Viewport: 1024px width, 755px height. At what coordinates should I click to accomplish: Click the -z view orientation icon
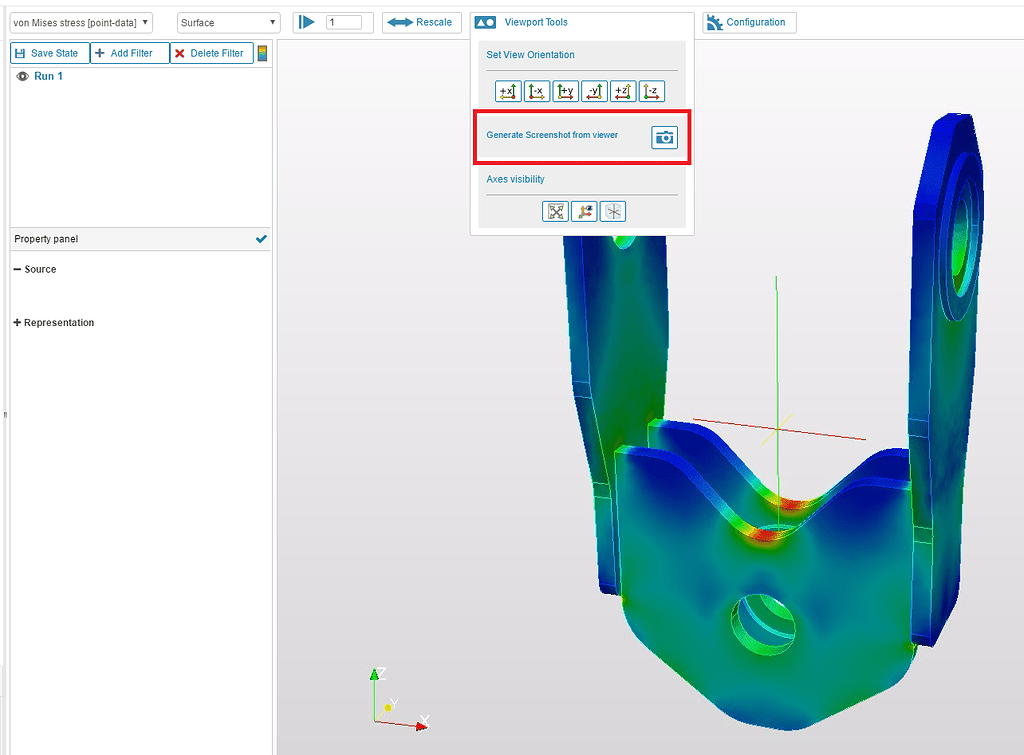pos(651,91)
